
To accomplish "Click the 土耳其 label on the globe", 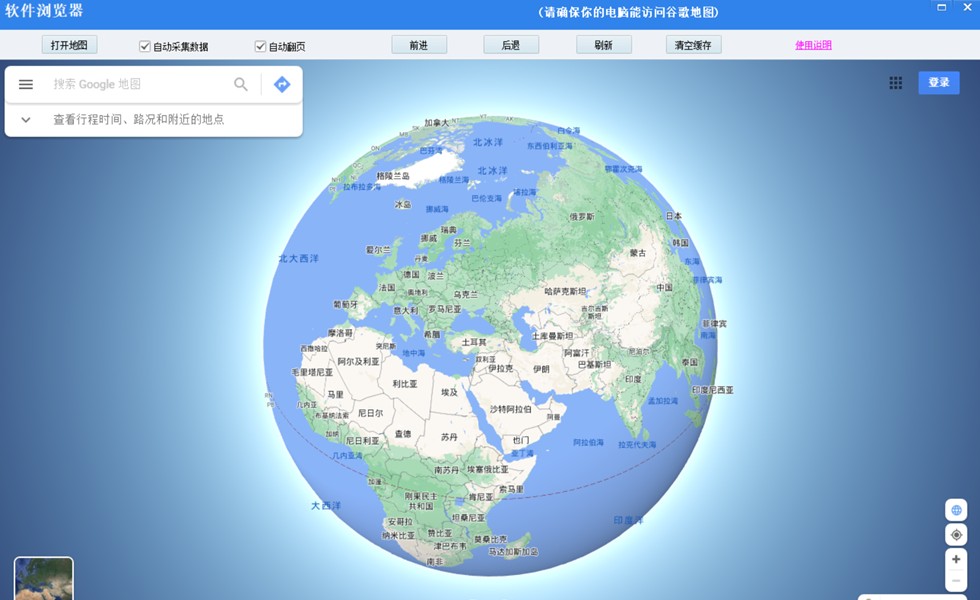I will (474, 342).
